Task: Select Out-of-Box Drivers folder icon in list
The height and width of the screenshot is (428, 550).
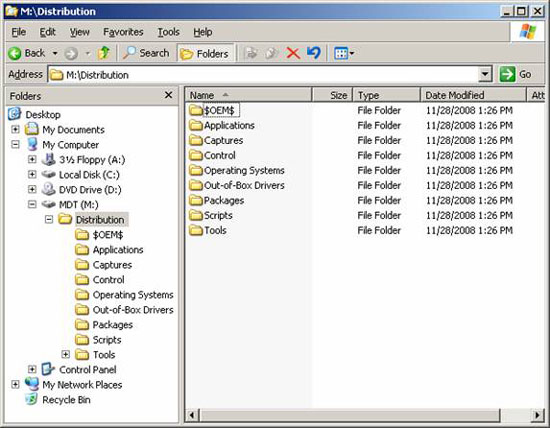Action: click(196, 185)
